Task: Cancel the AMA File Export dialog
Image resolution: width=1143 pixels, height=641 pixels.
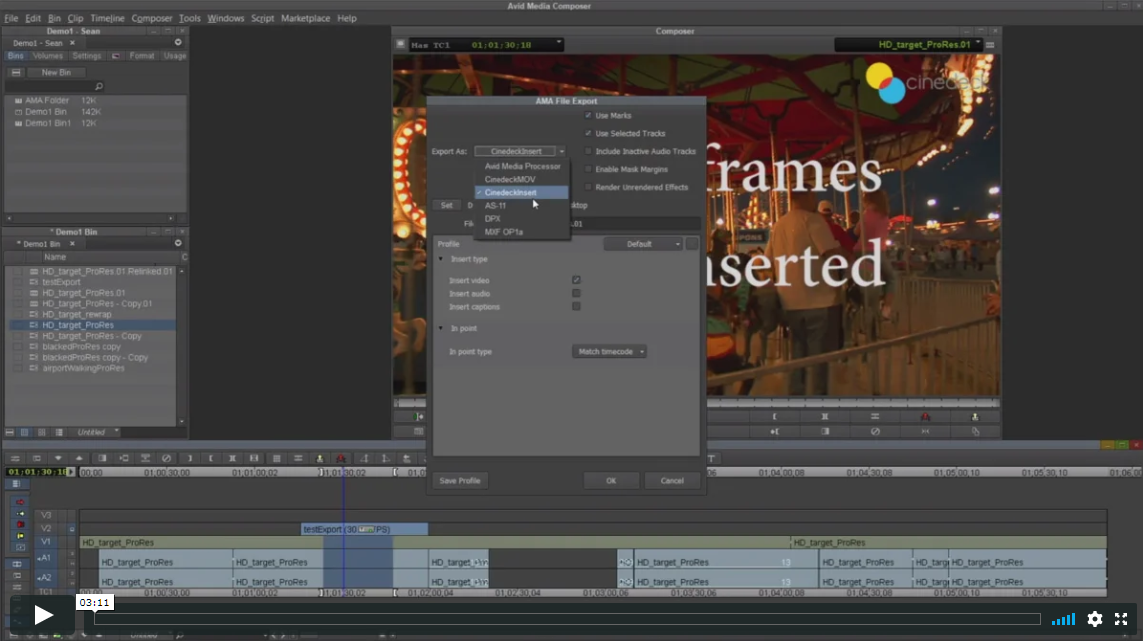Action: 672,481
